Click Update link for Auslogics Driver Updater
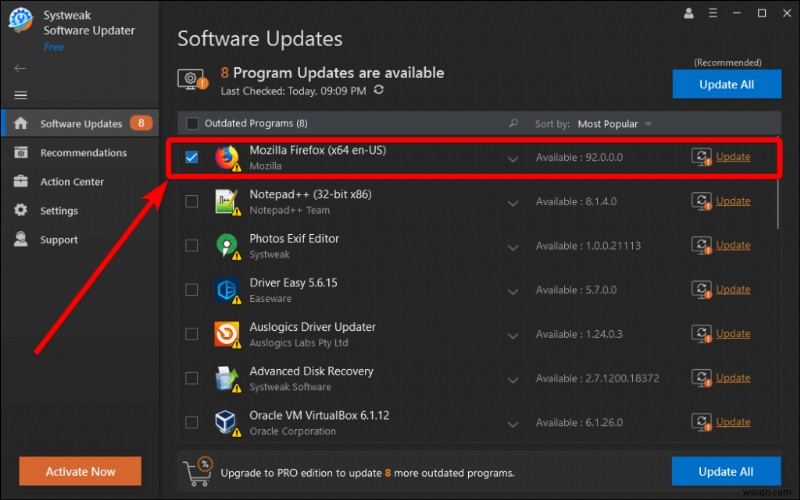The width and height of the screenshot is (800, 500). [733, 334]
